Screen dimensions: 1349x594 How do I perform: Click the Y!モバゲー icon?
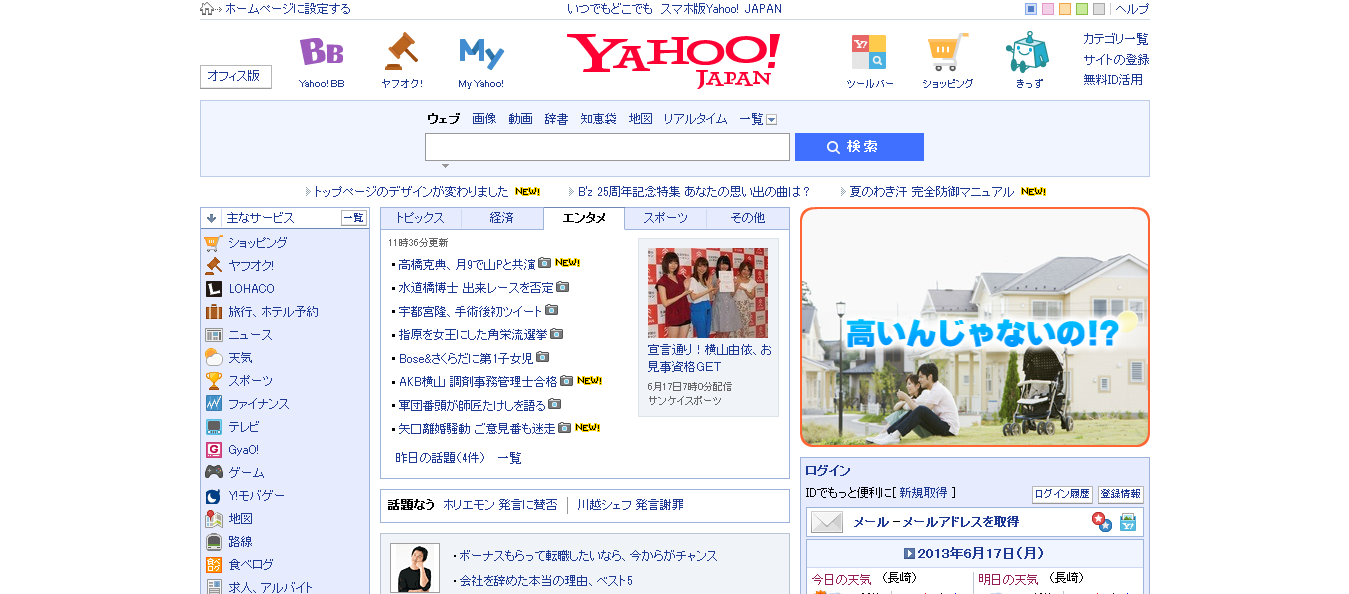[x=213, y=496]
